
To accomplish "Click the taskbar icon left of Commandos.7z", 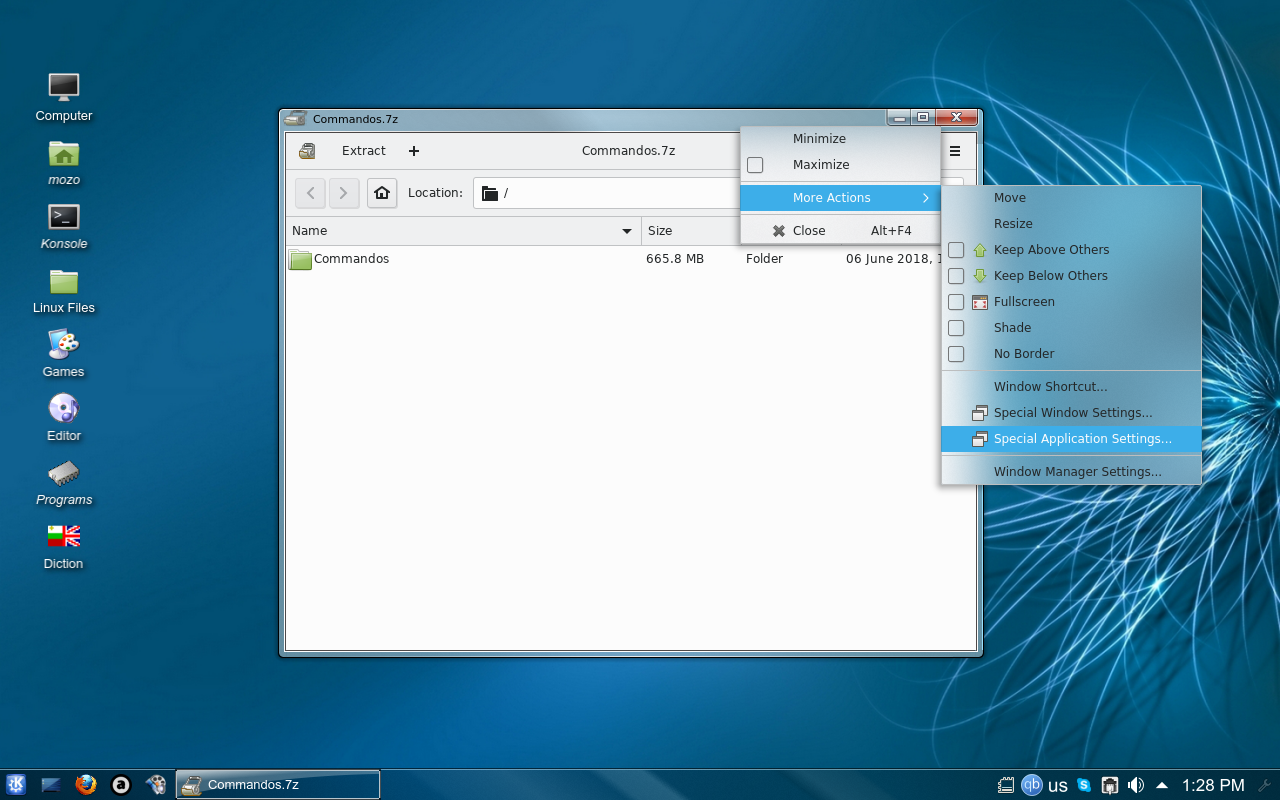I will (x=156, y=785).
